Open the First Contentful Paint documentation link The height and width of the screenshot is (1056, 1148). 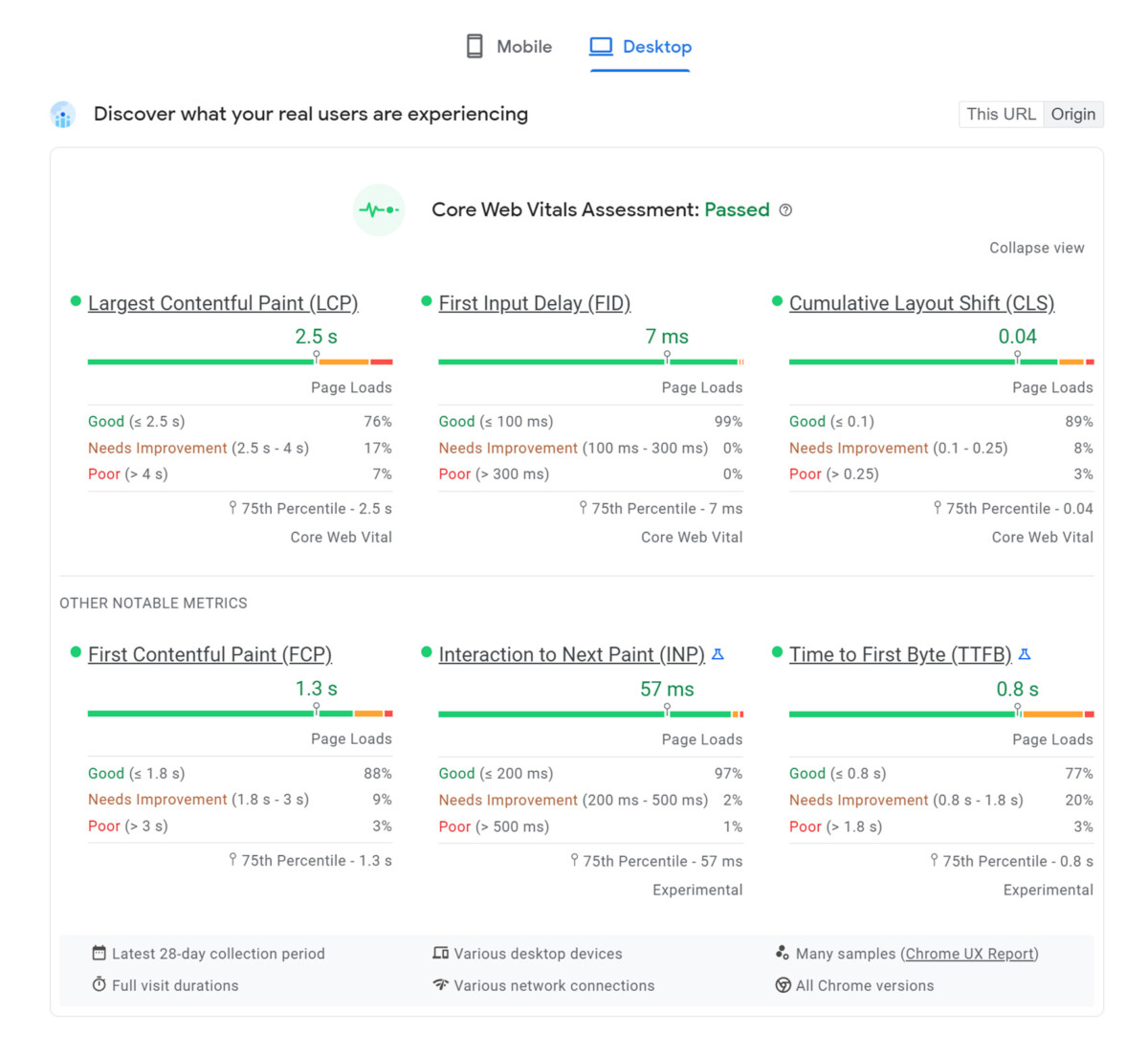point(210,654)
